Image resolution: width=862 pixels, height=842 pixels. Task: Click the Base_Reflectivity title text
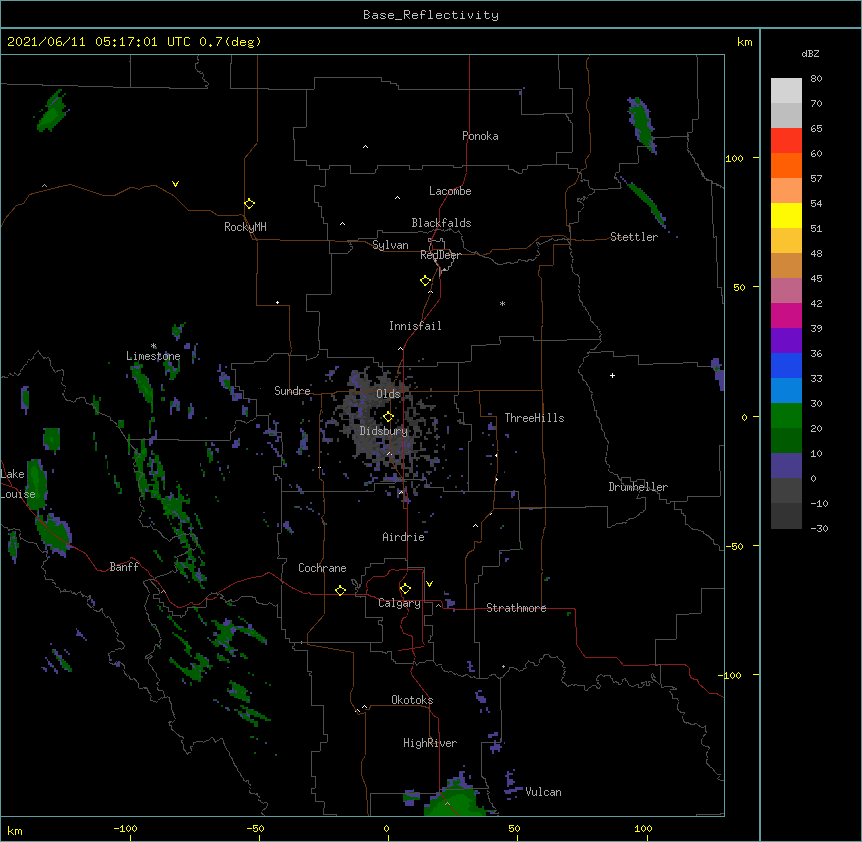tap(430, 15)
